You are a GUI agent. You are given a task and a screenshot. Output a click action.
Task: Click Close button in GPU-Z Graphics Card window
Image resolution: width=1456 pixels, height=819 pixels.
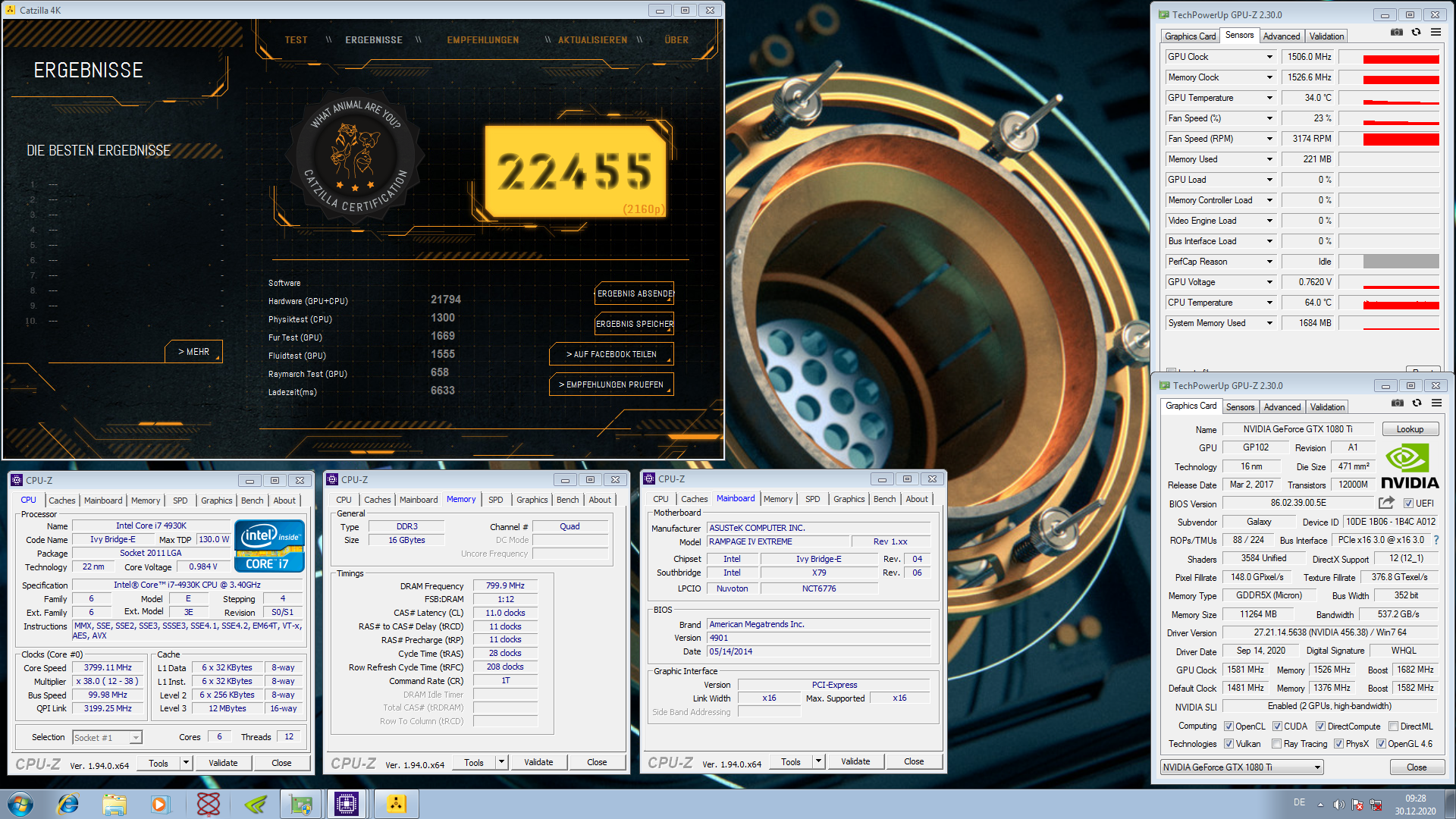tap(1416, 767)
